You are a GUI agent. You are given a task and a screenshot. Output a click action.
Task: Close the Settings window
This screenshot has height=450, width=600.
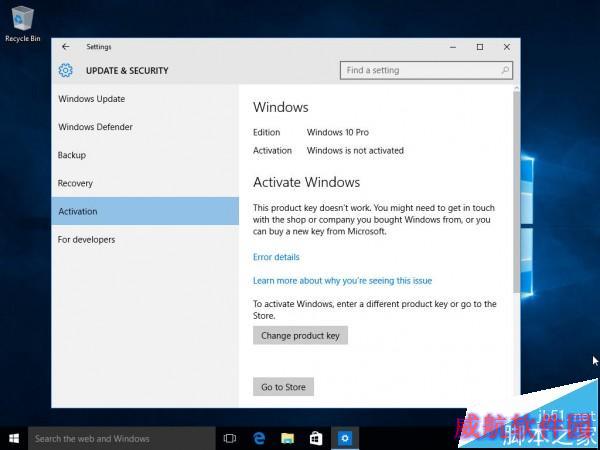507,47
